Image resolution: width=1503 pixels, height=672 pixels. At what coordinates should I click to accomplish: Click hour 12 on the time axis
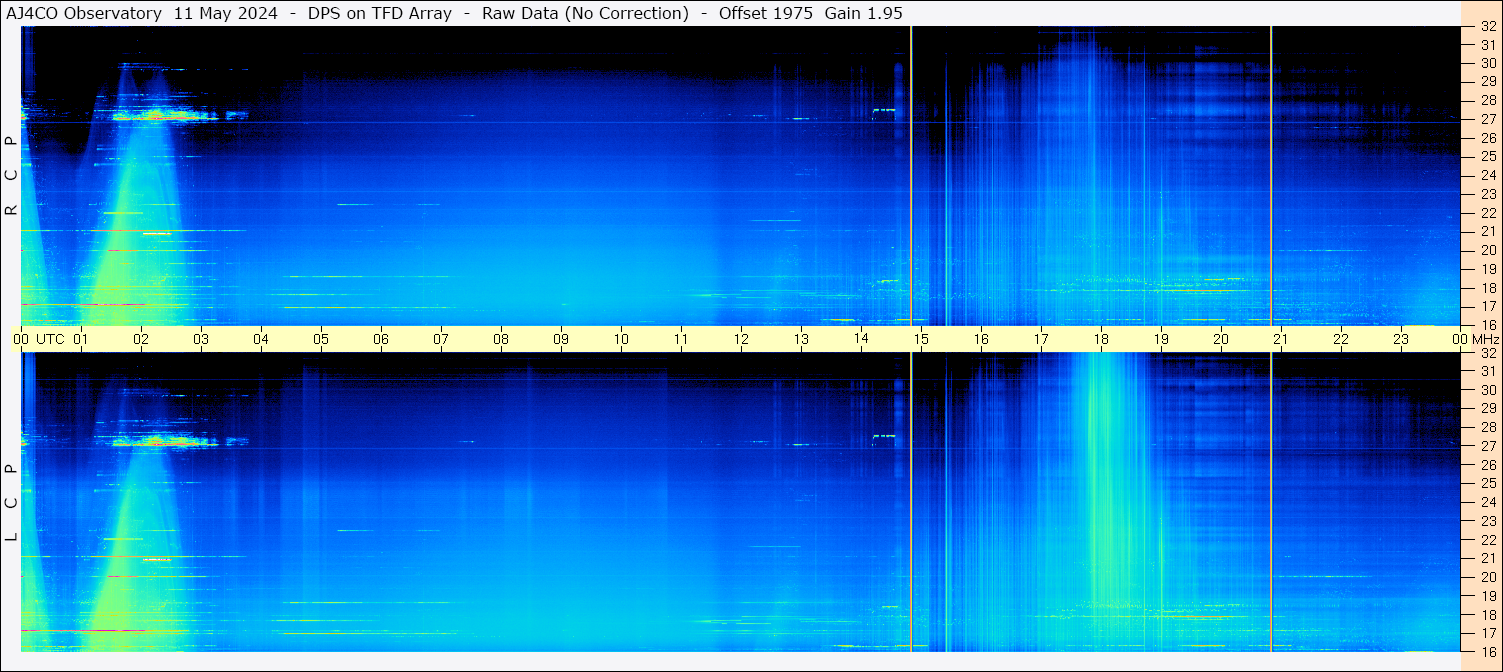click(741, 339)
